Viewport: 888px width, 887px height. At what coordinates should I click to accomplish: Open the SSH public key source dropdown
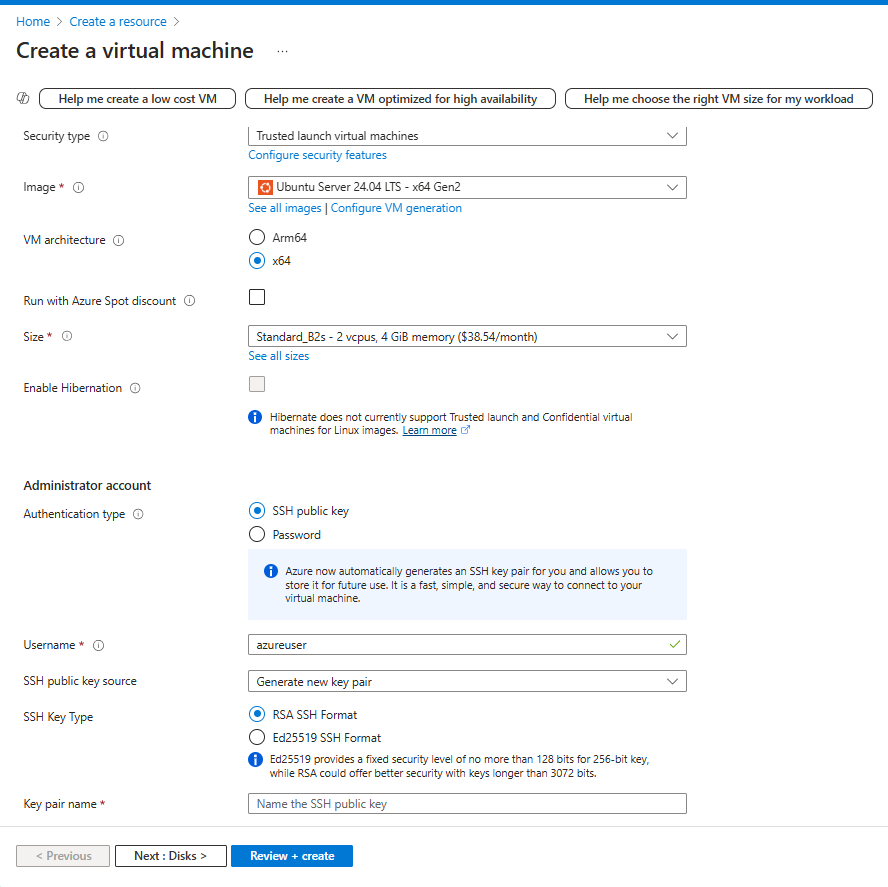[x=467, y=681]
